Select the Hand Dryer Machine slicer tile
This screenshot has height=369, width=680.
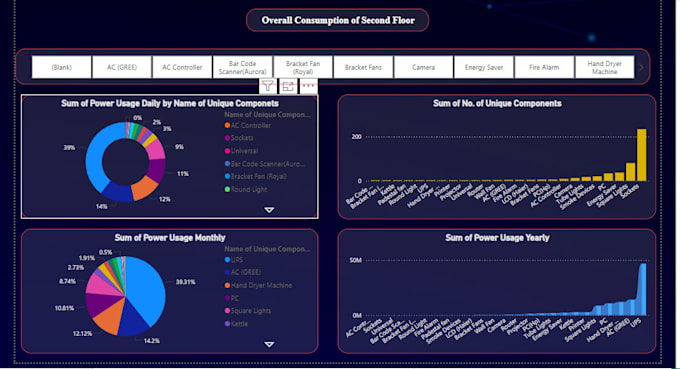tap(605, 67)
